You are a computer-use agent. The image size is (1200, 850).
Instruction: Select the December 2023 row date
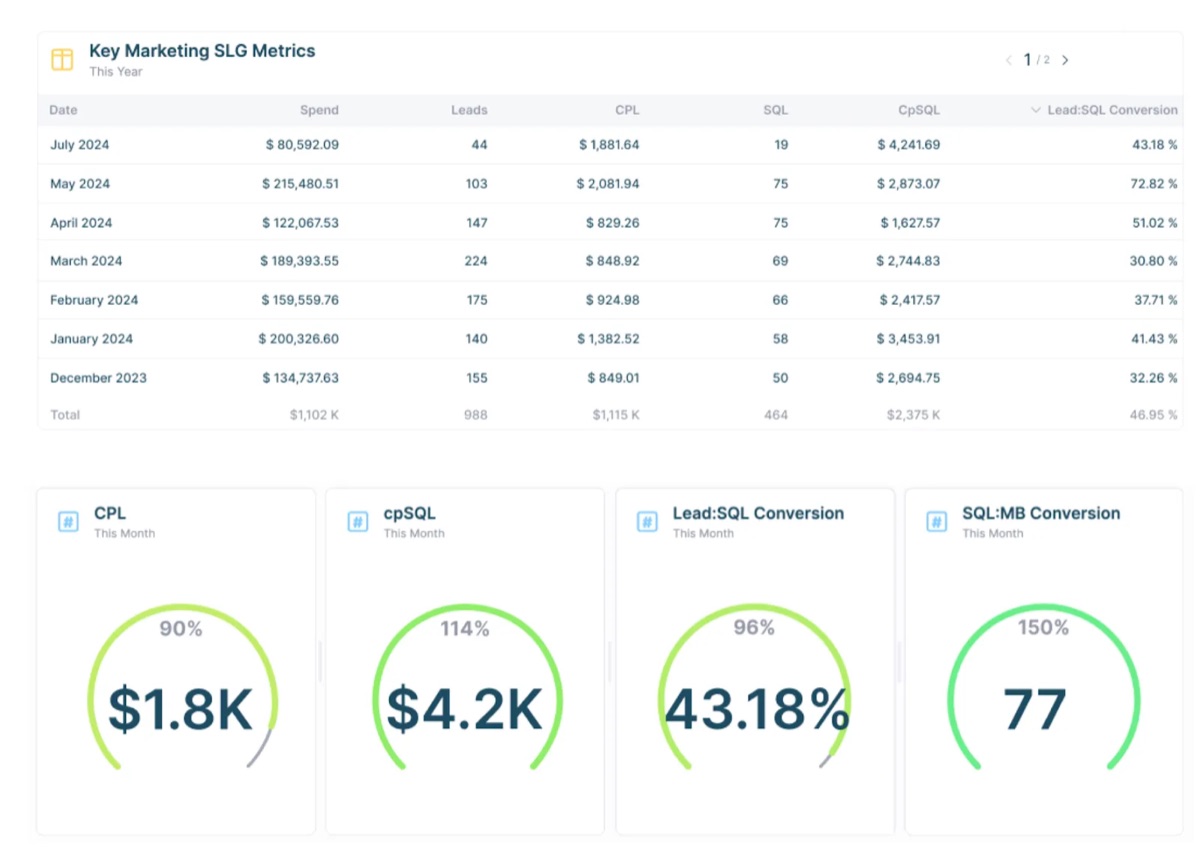point(98,378)
